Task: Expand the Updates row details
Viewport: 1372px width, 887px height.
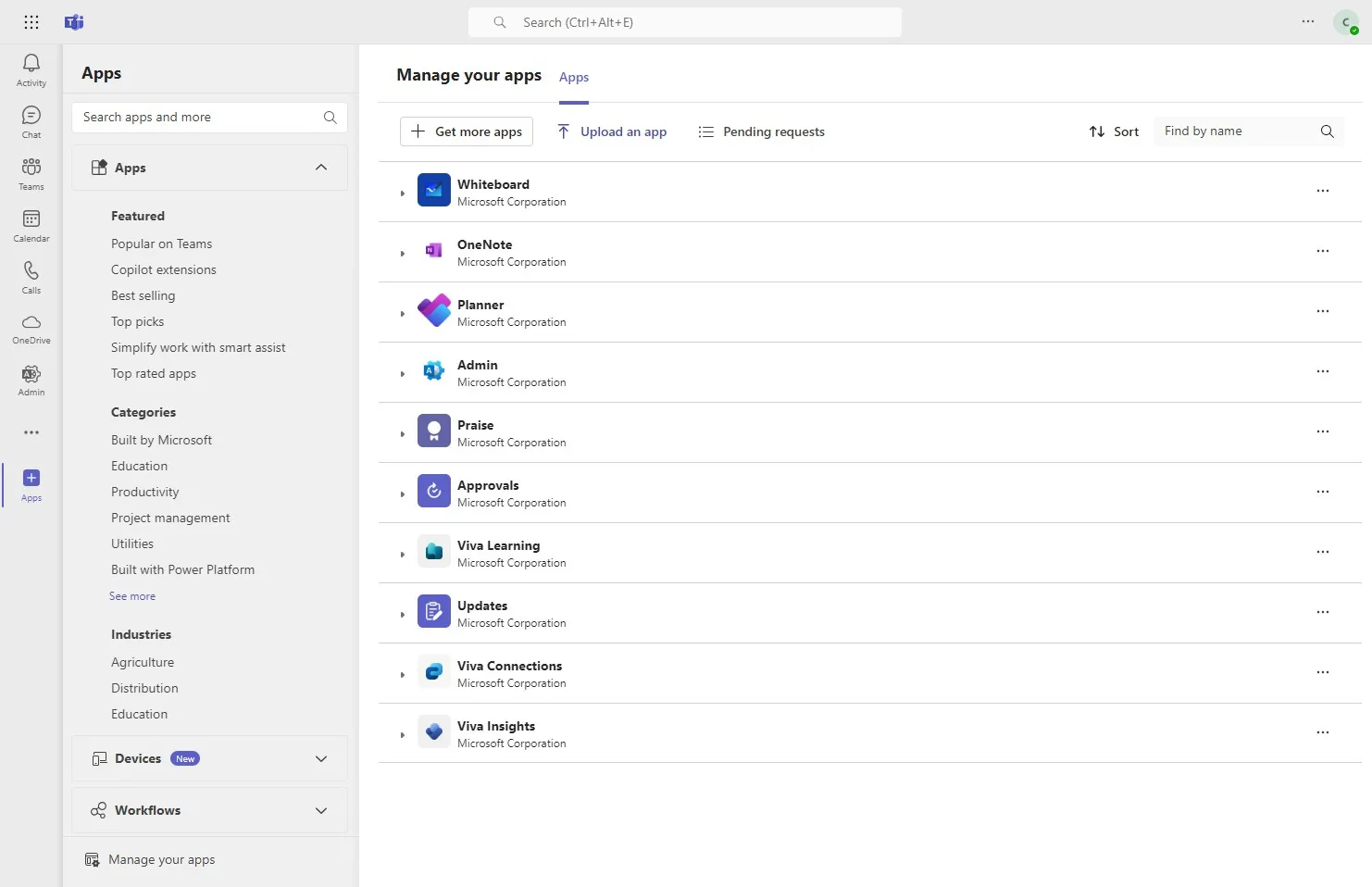Action: click(403, 615)
